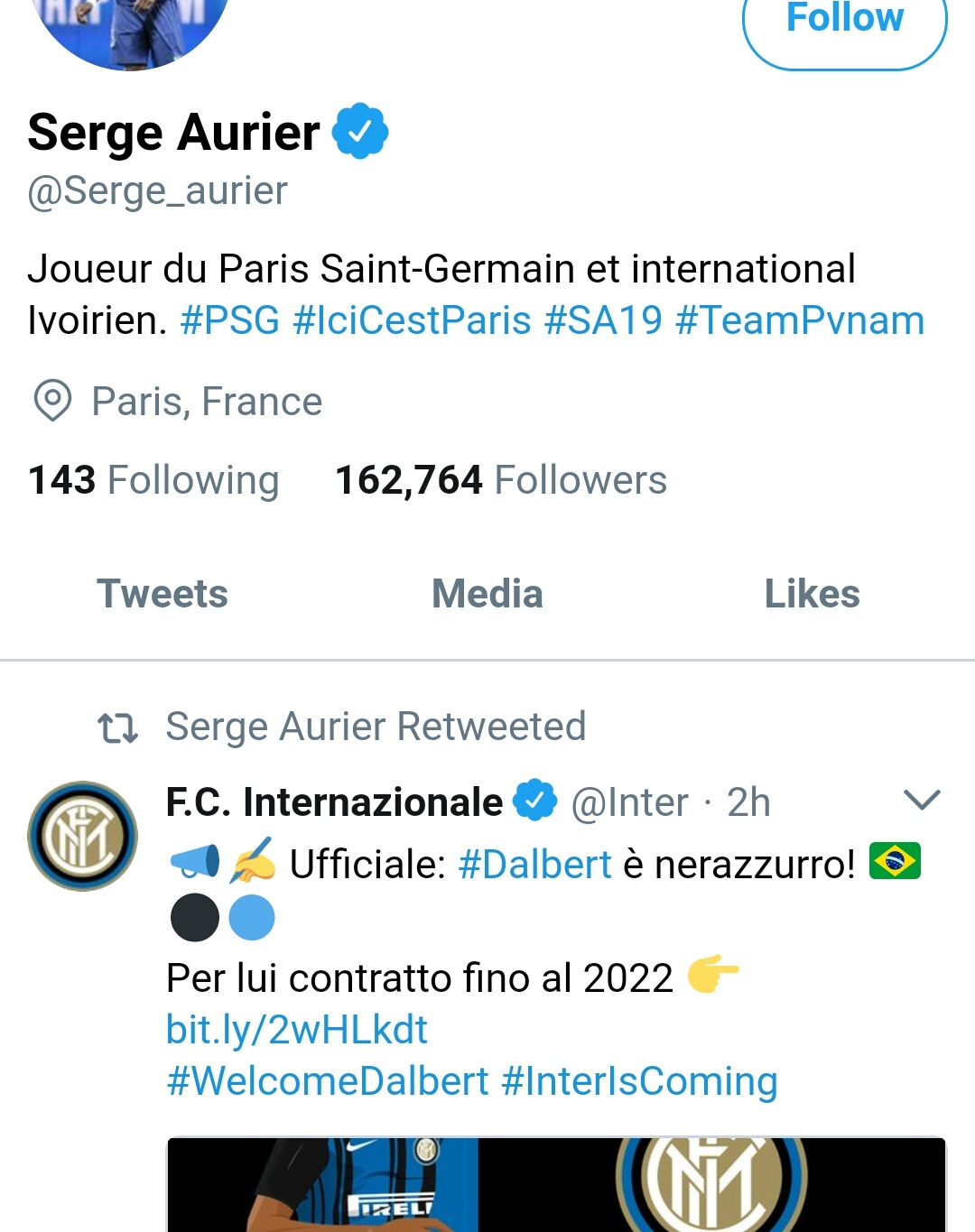The height and width of the screenshot is (1232, 975).
Task: View the 143 Following list
Action: tap(153, 480)
